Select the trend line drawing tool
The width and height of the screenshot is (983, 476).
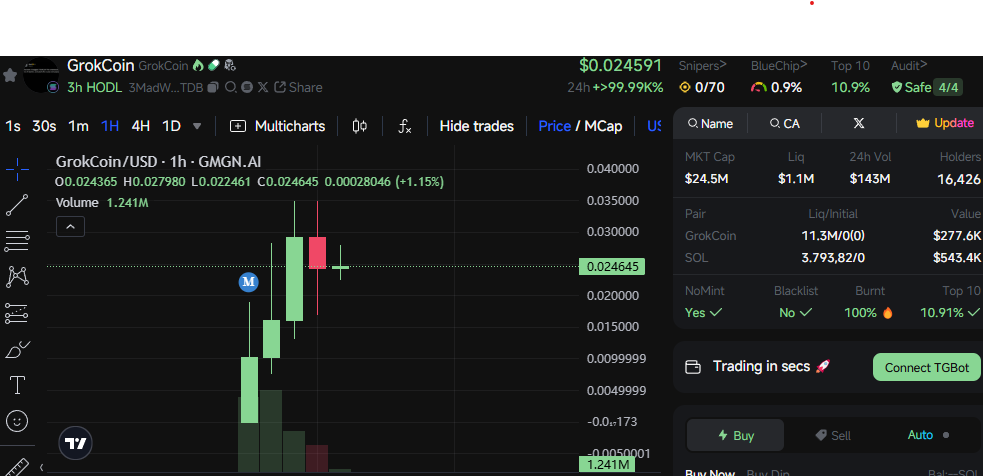click(17, 205)
